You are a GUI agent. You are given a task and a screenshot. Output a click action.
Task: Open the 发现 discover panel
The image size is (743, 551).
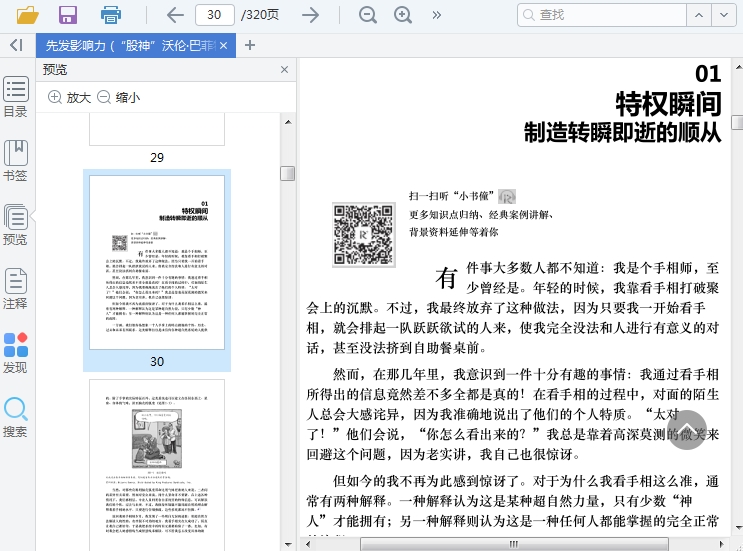(x=16, y=353)
